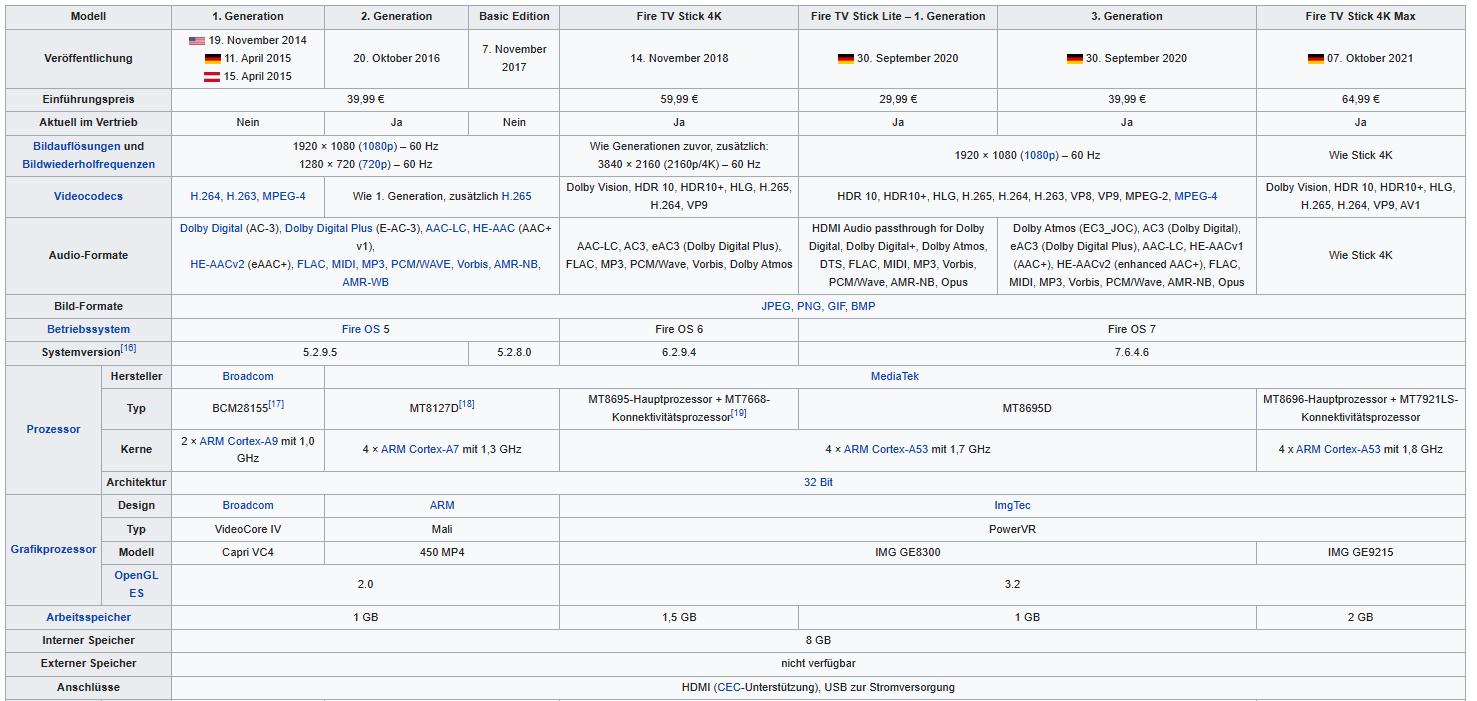1477x701 pixels.
Task: Click the German flag beside 11. April 2015
Action: coord(213,58)
